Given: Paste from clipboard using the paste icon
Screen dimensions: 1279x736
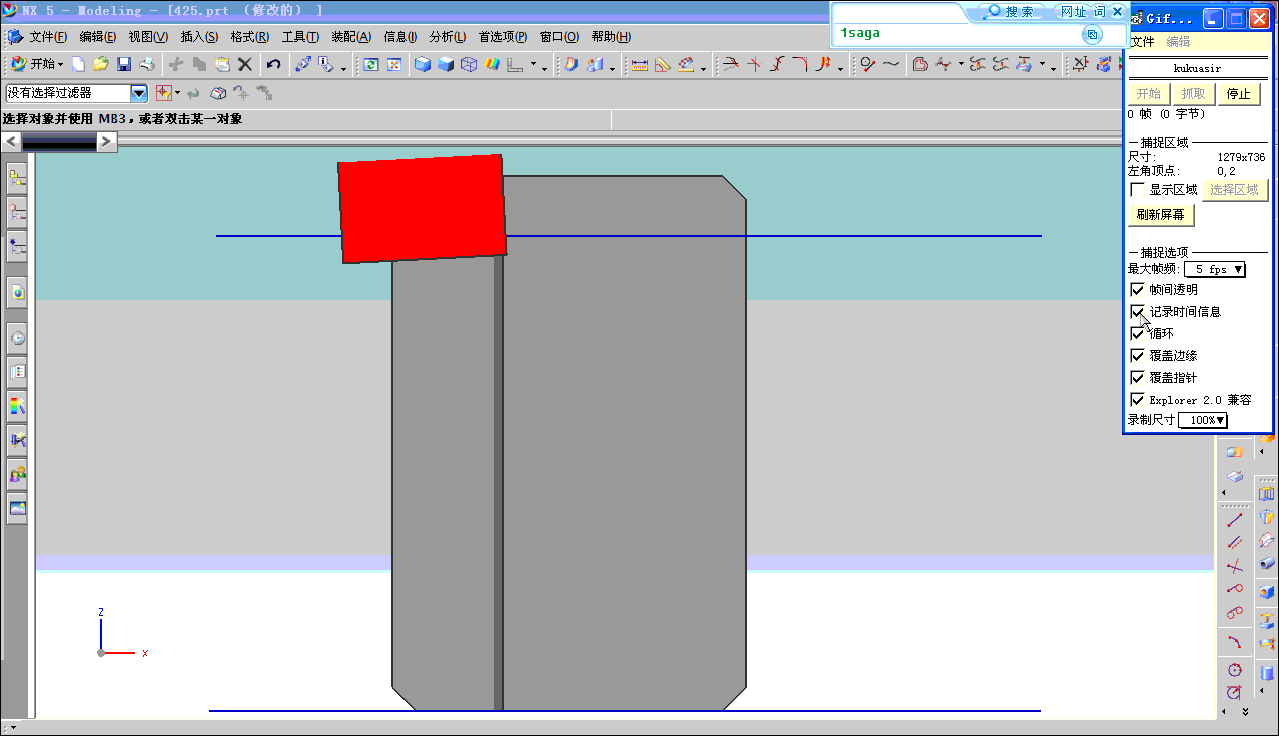Looking at the screenshot, I should click(x=222, y=64).
